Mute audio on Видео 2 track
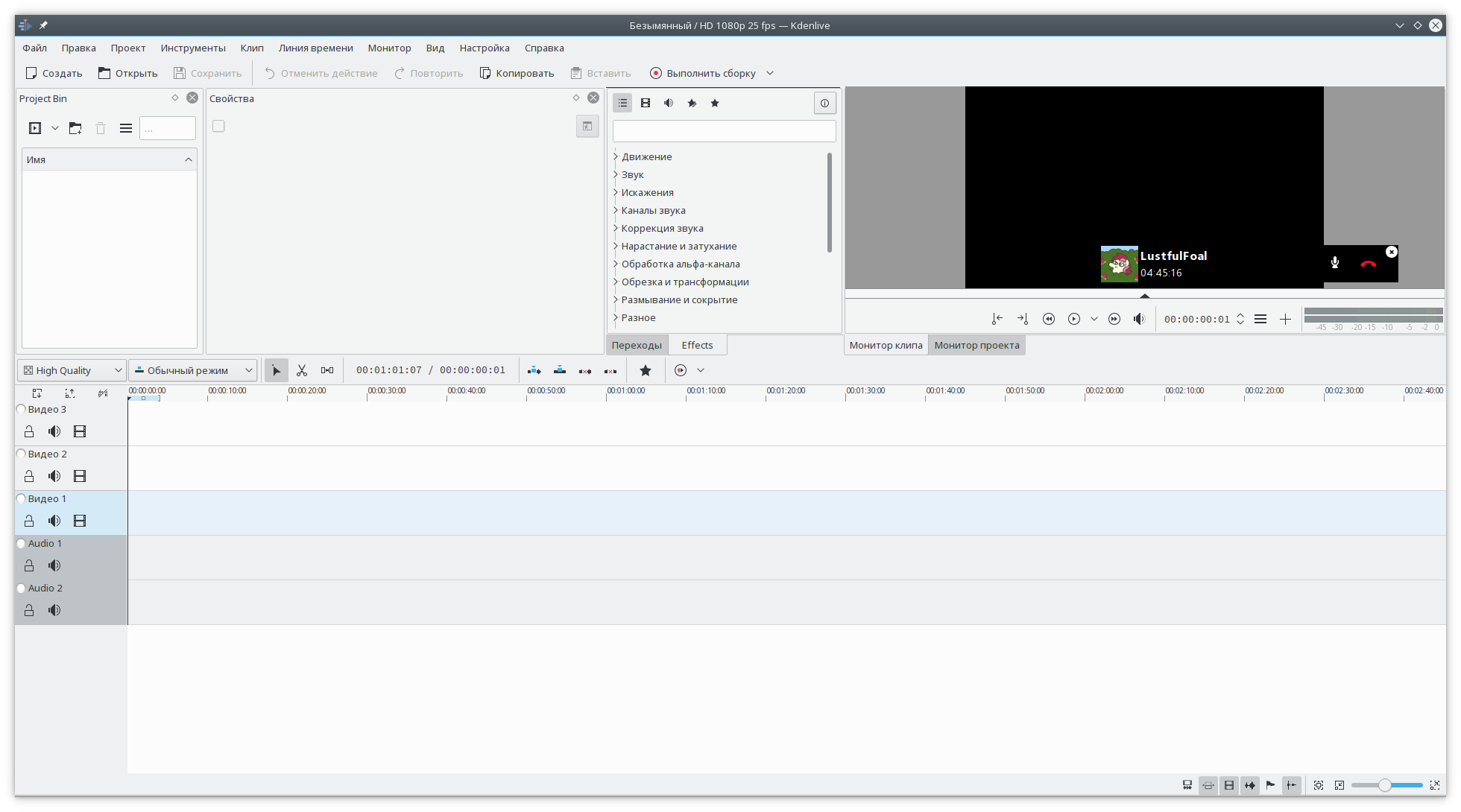 54,476
